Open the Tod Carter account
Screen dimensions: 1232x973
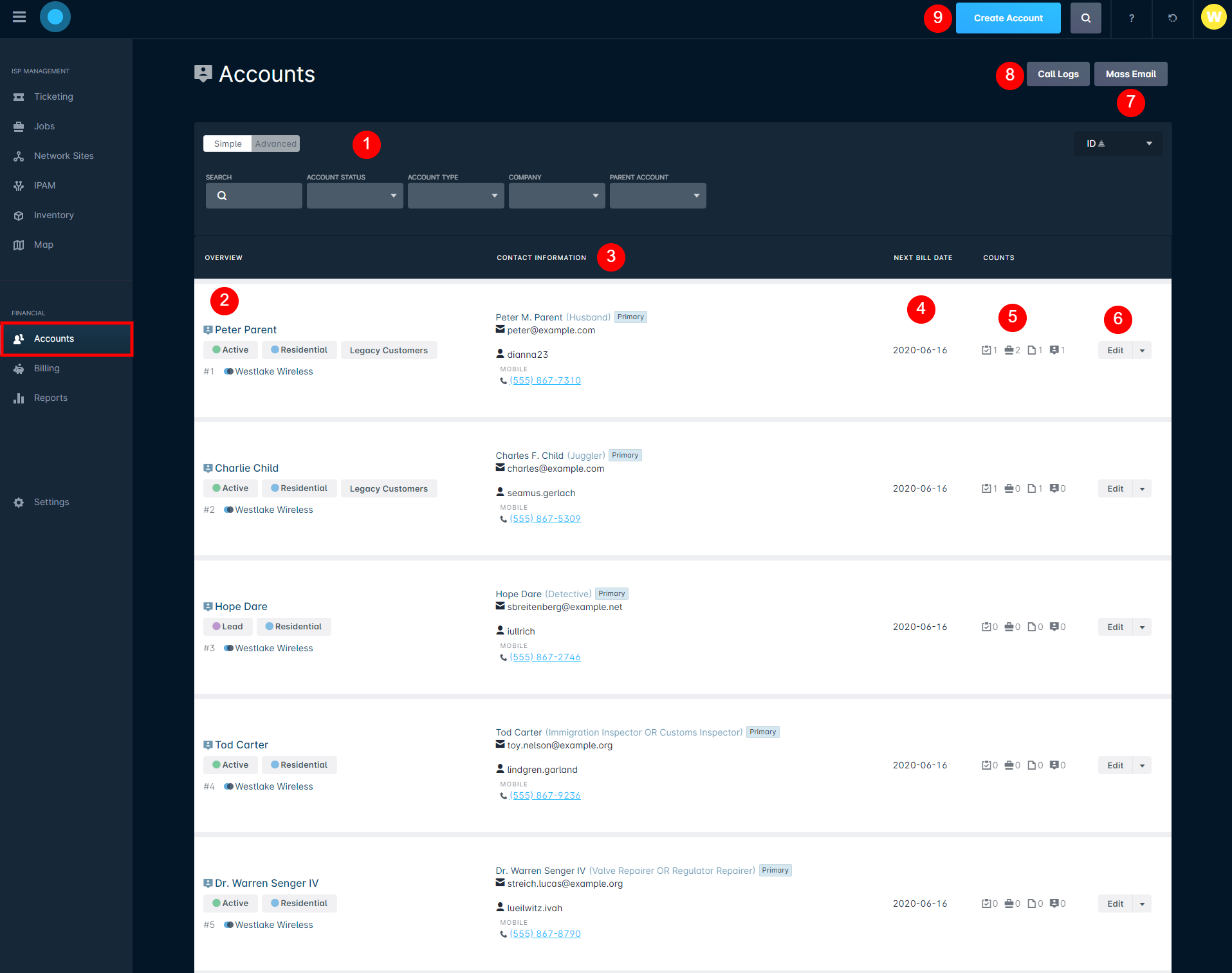(x=241, y=745)
